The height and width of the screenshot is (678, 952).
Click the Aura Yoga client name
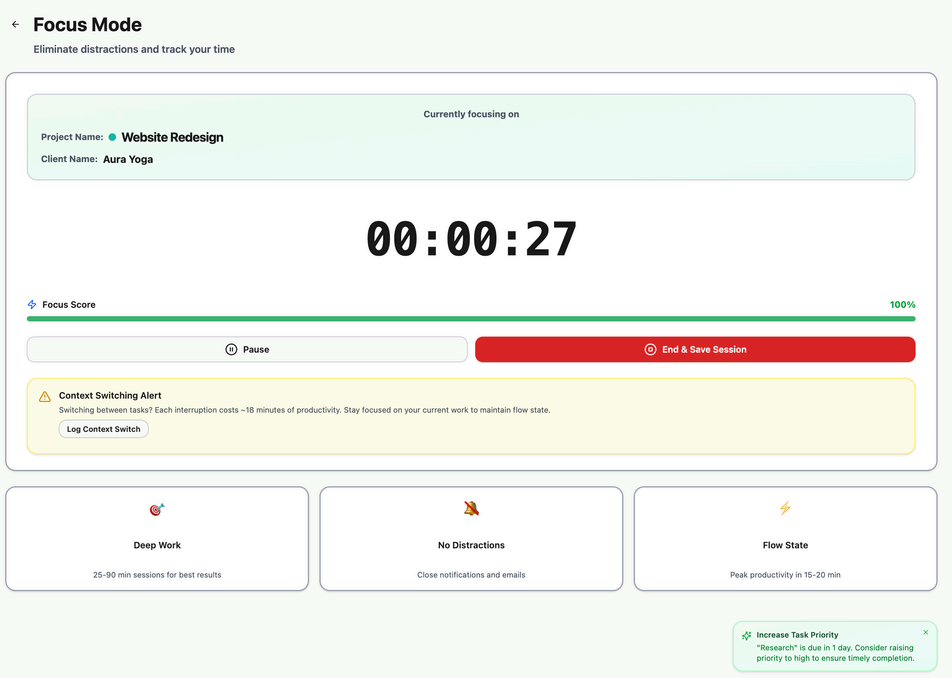pyautogui.click(x=128, y=160)
